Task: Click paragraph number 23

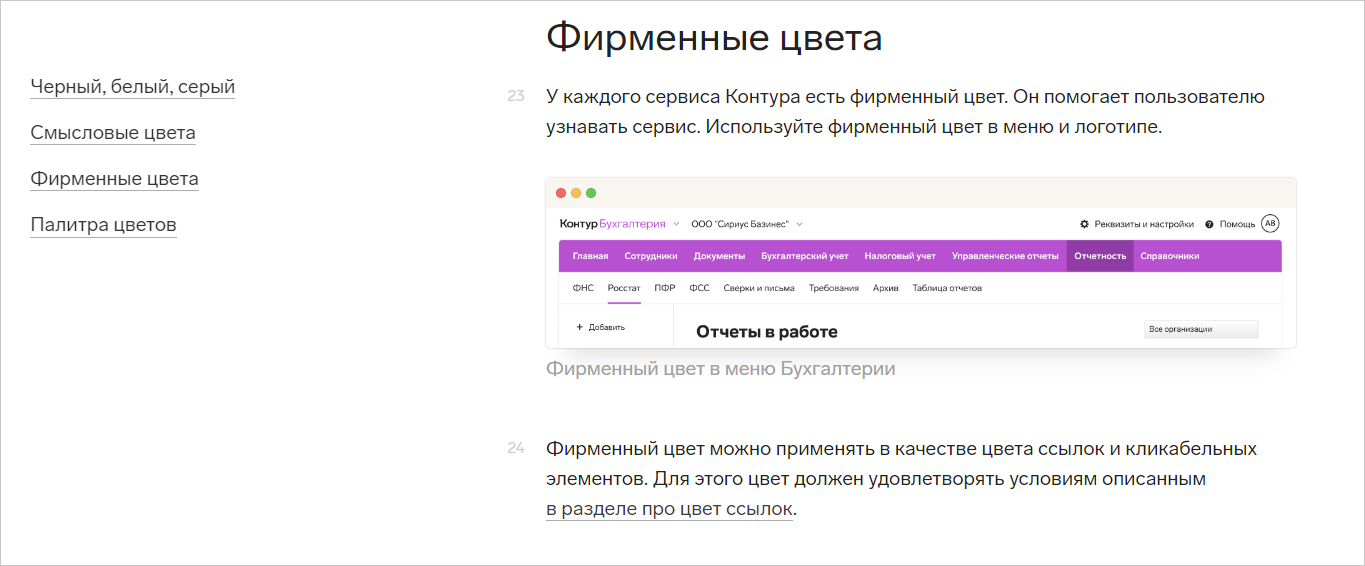Action: point(516,97)
